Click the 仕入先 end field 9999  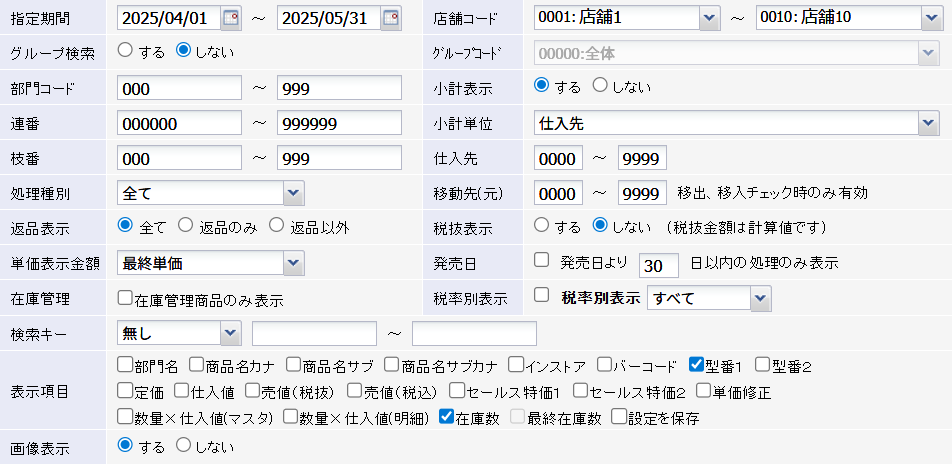pos(642,158)
